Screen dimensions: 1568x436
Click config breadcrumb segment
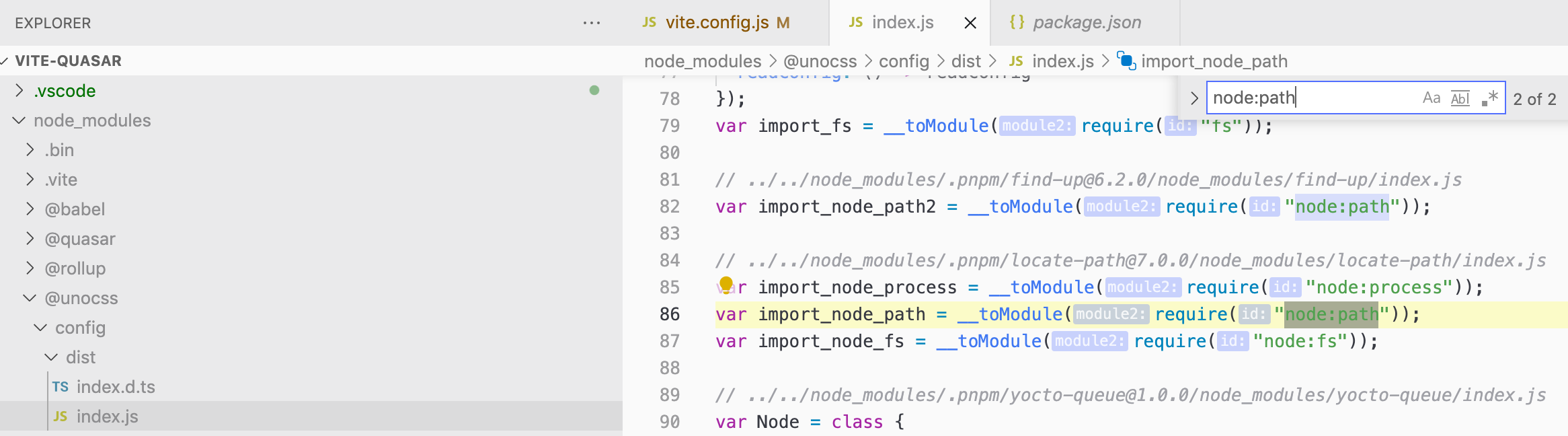click(904, 61)
